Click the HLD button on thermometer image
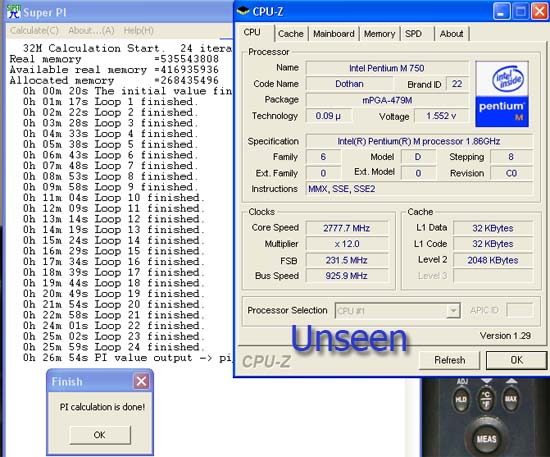Screen dimensions: 550x457 click(x=461, y=399)
